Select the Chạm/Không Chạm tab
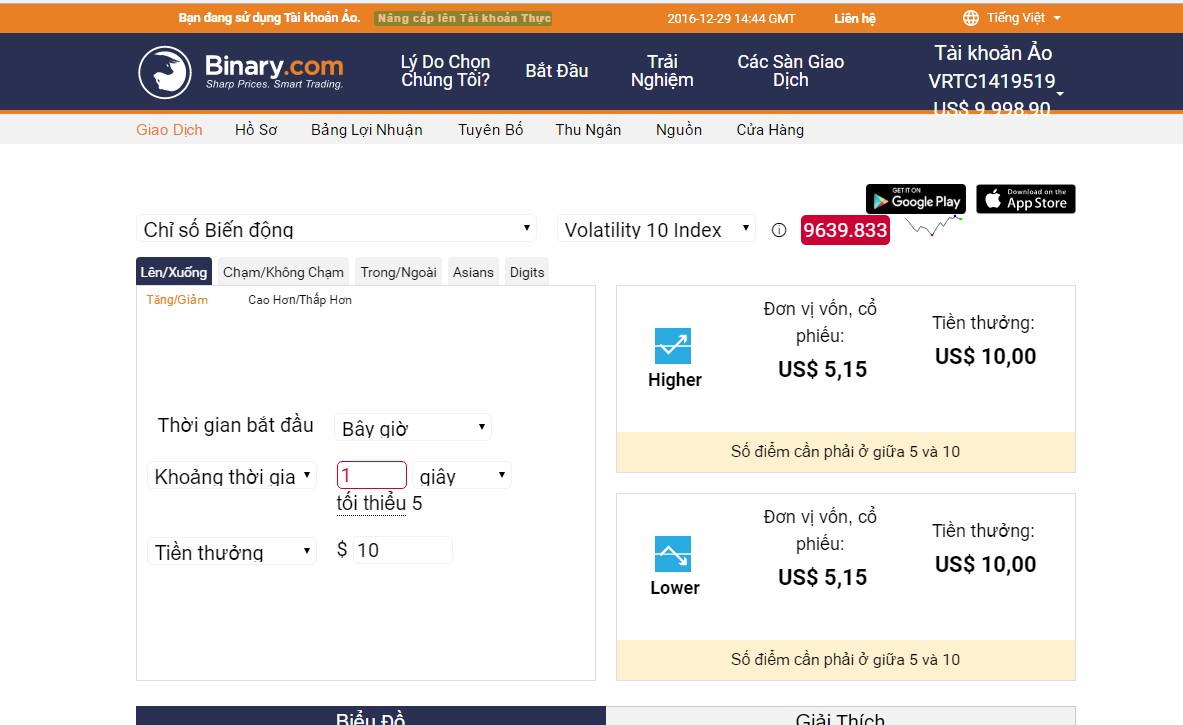Screen dimensions: 1183x725 click(283, 272)
